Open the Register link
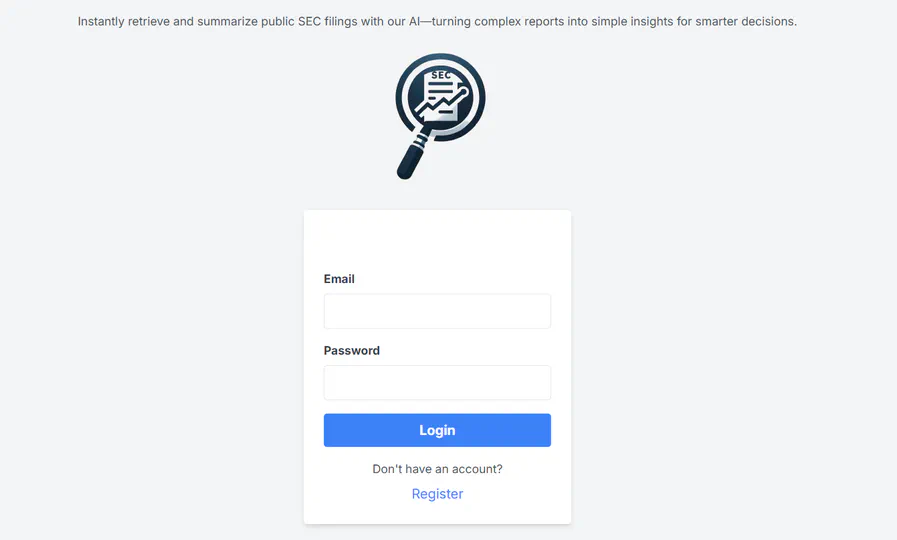The width and height of the screenshot is (897, 540). (x=437, y=494)
